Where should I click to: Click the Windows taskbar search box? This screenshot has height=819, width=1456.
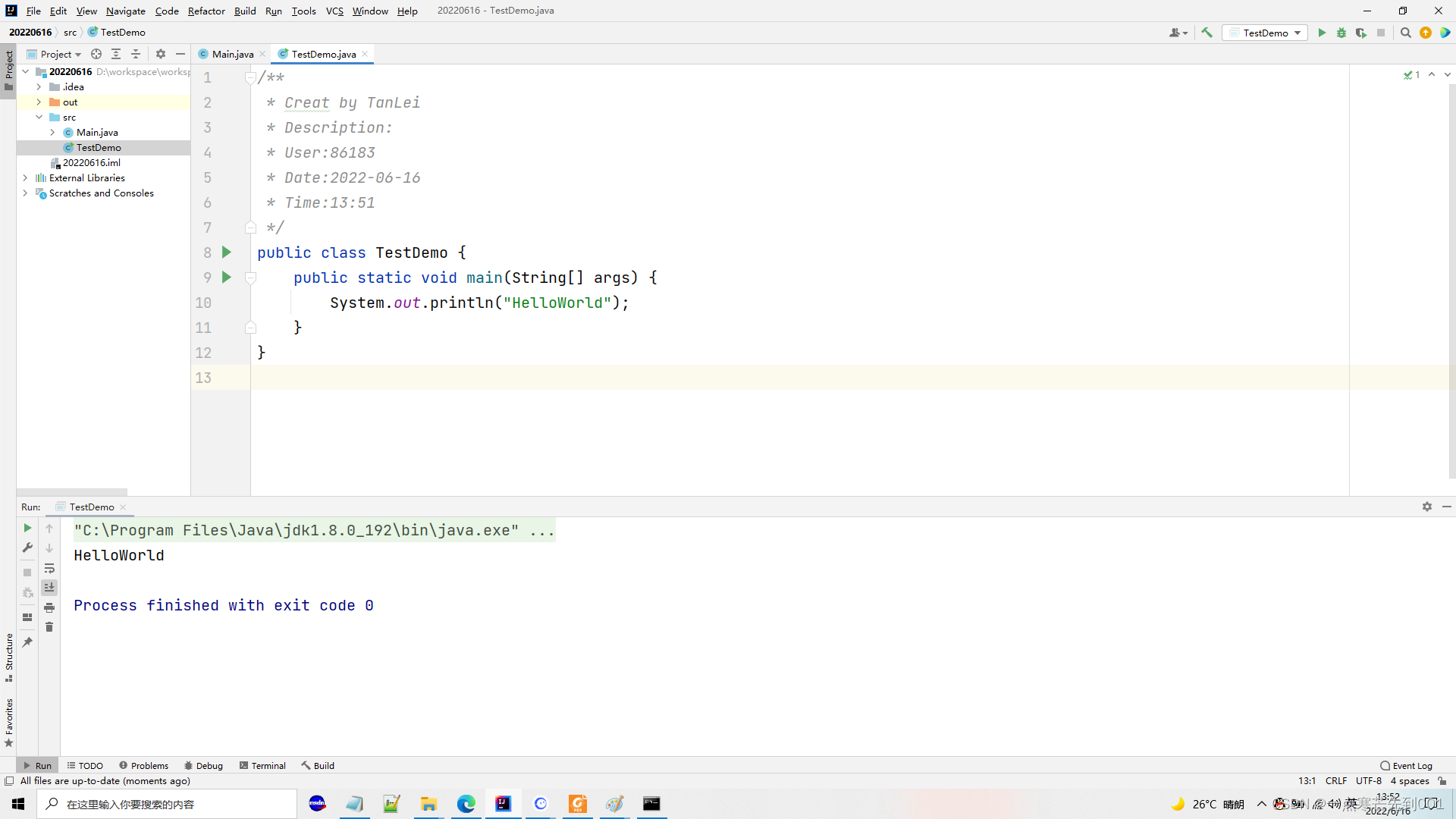pyautogui.click(x=167, y=804)
